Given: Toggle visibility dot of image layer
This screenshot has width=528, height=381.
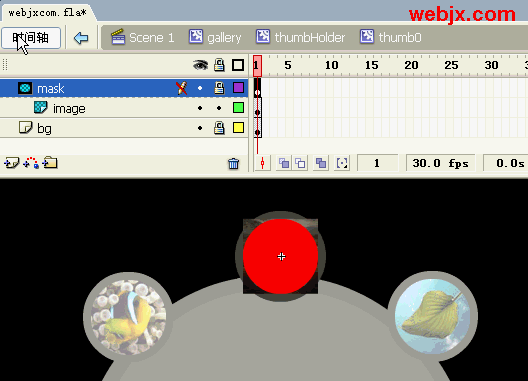Looking at the screenshot, I should 200,108.
